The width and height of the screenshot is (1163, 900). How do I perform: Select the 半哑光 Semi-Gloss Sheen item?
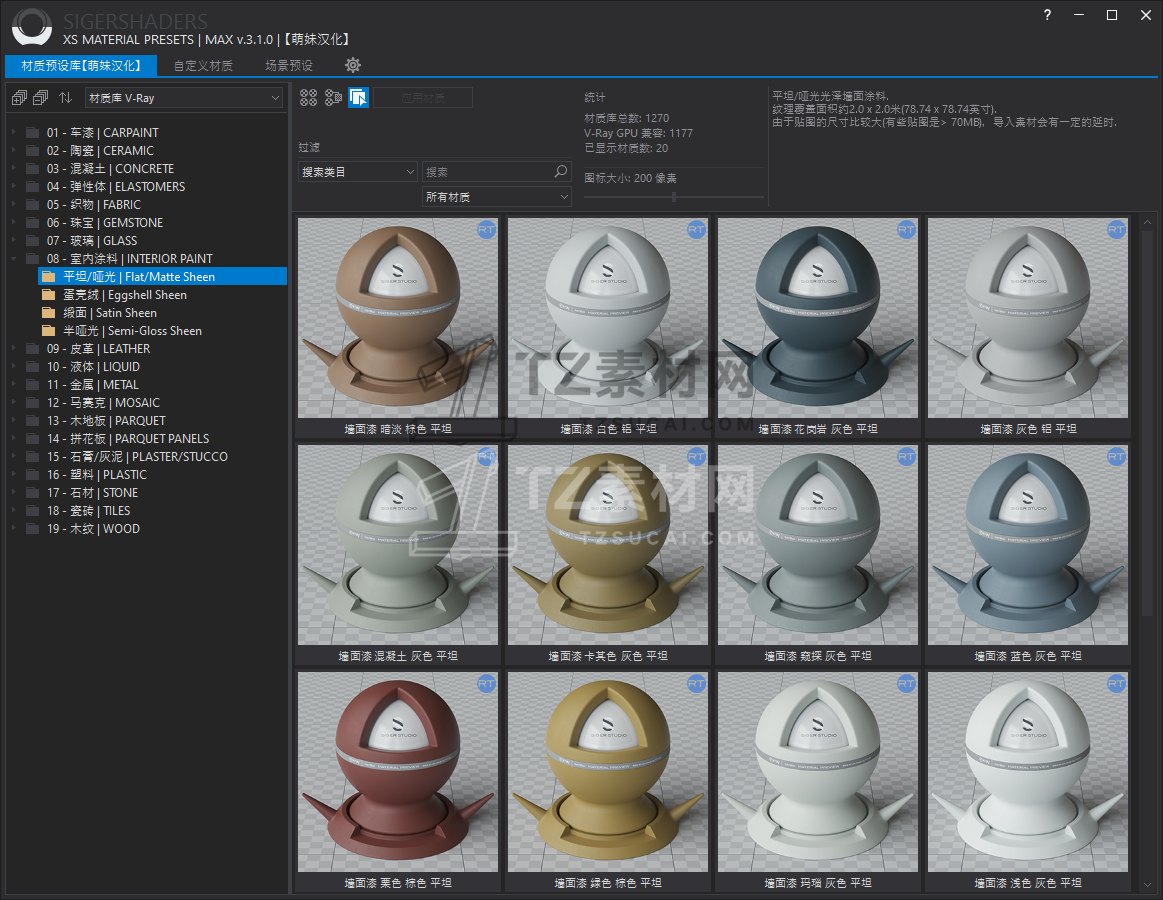pyautogui.click(x=132, y=331)
